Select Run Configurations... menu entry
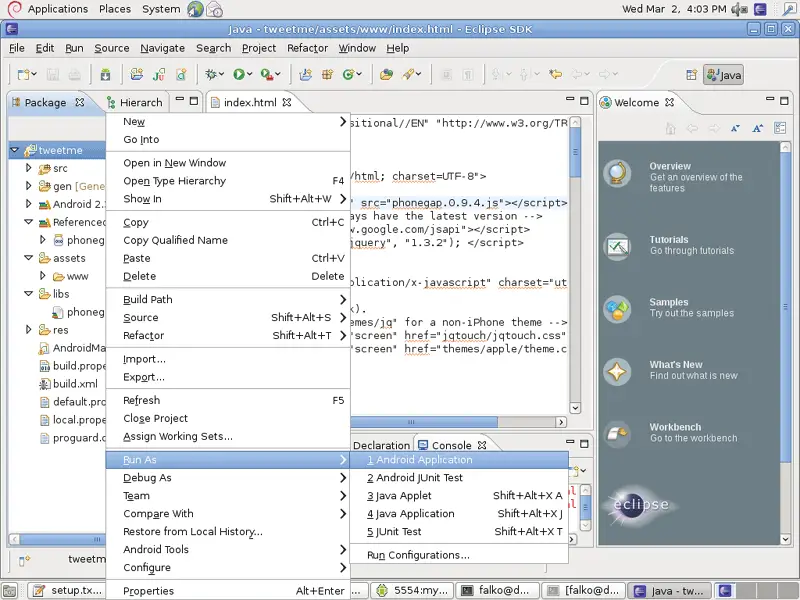The width and height of the screenshot is (800, 600). (x=459, y=555)
